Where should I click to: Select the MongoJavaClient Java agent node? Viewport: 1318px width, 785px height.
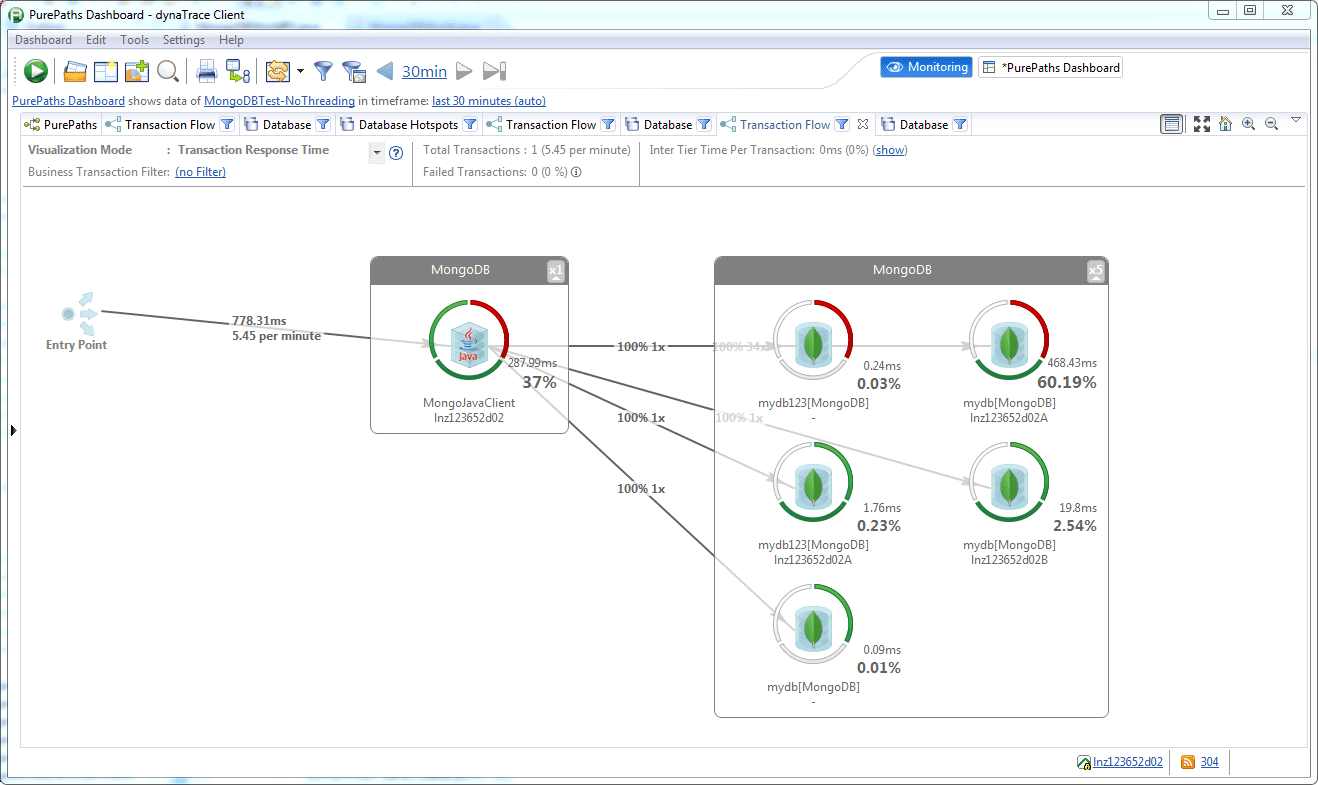(x=469, y=340)
